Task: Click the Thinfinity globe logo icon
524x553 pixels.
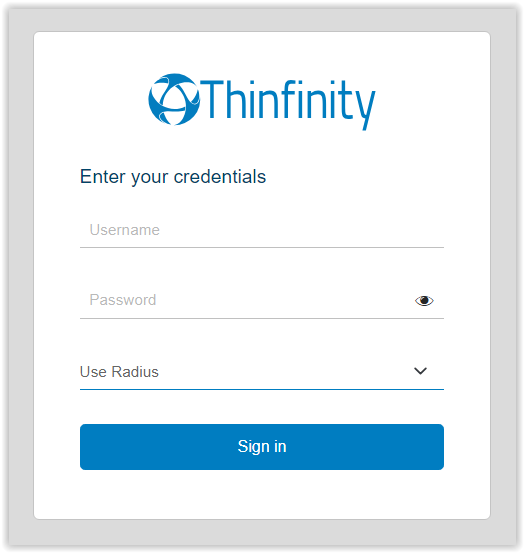Action: (x=174, y=99)
